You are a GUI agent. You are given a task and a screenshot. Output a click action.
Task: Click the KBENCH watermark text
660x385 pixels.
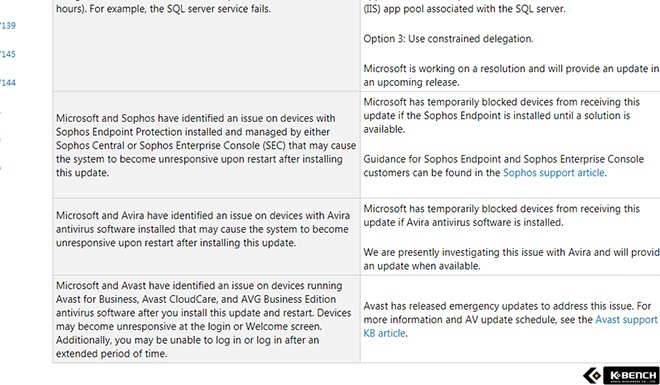631,375
